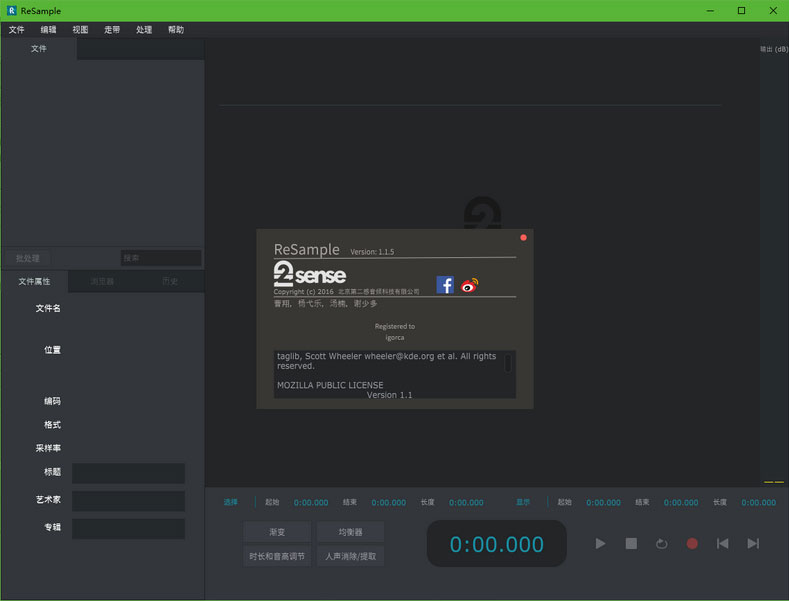Image resolution: width=789 pixels, height=601 pixels.
Task: Click the 输出 (dB) meter label
Action: [x=774, y=49]
